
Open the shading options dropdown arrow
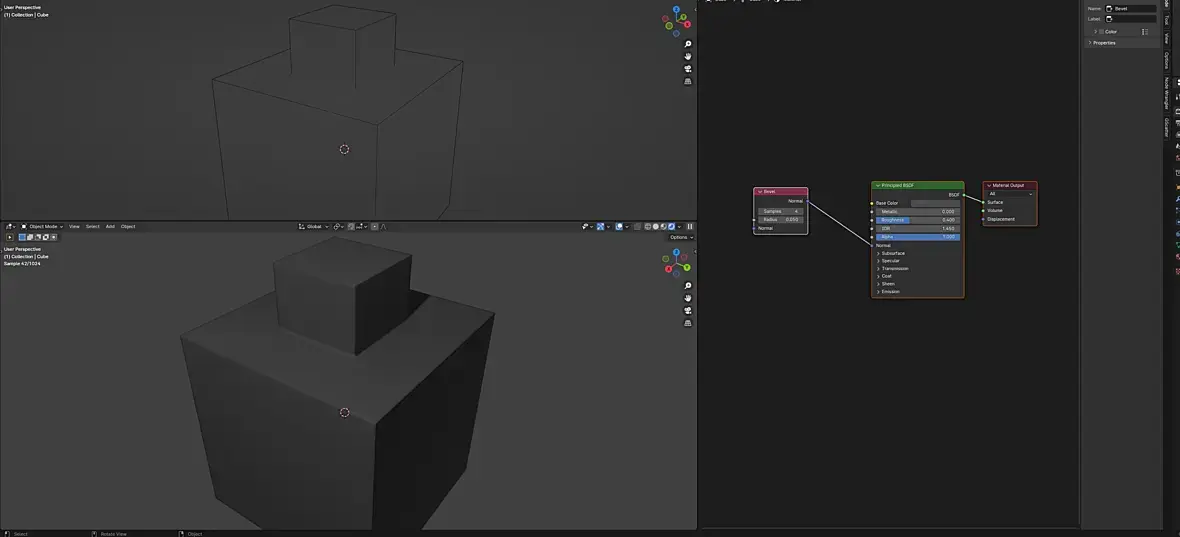click(679, 226)
